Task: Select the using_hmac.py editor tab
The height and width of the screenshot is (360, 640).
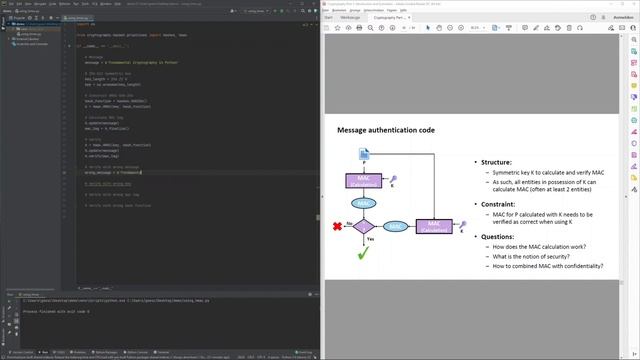Action: coord(78,18)
